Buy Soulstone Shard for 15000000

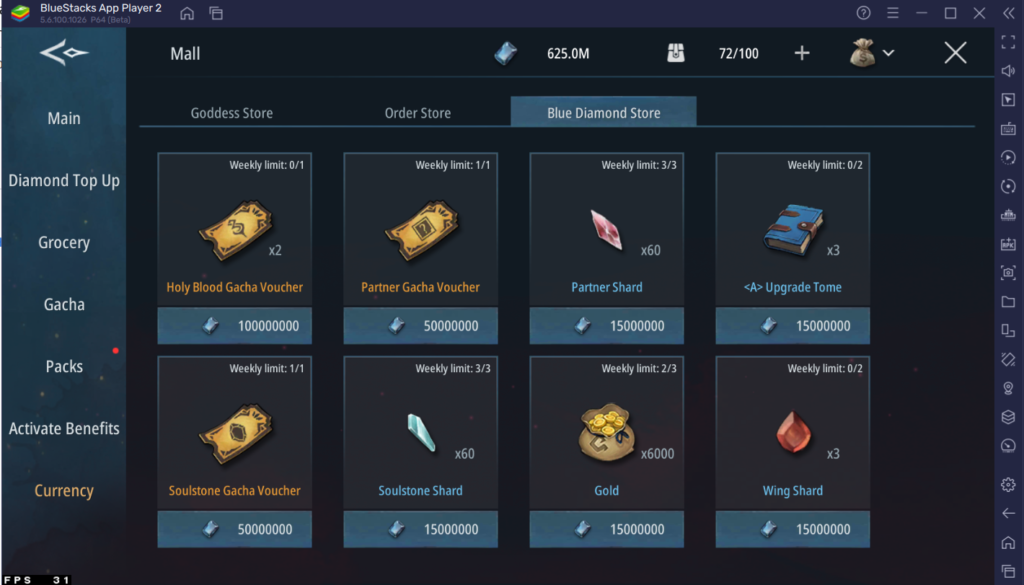pos(421,529)
